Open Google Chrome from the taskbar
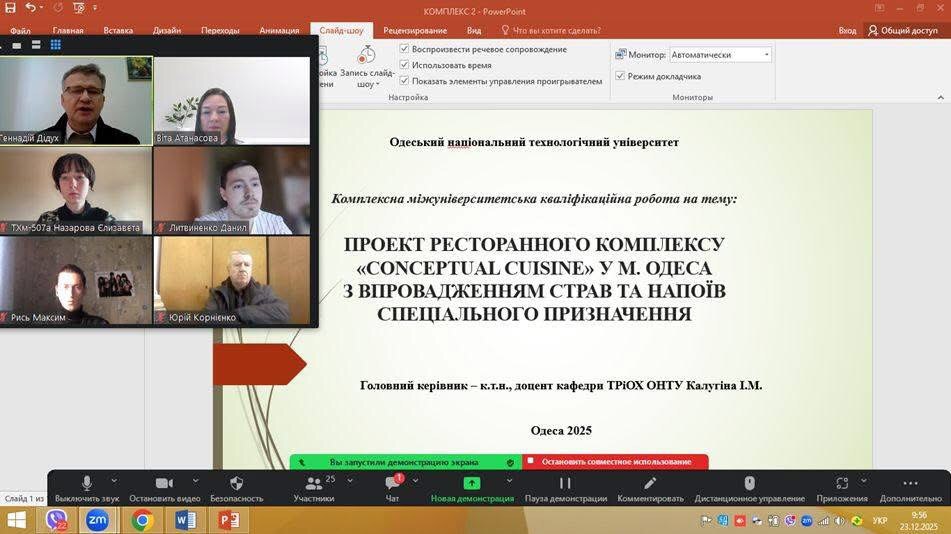Viewport: 951px width, 534px height. [142, 520]
